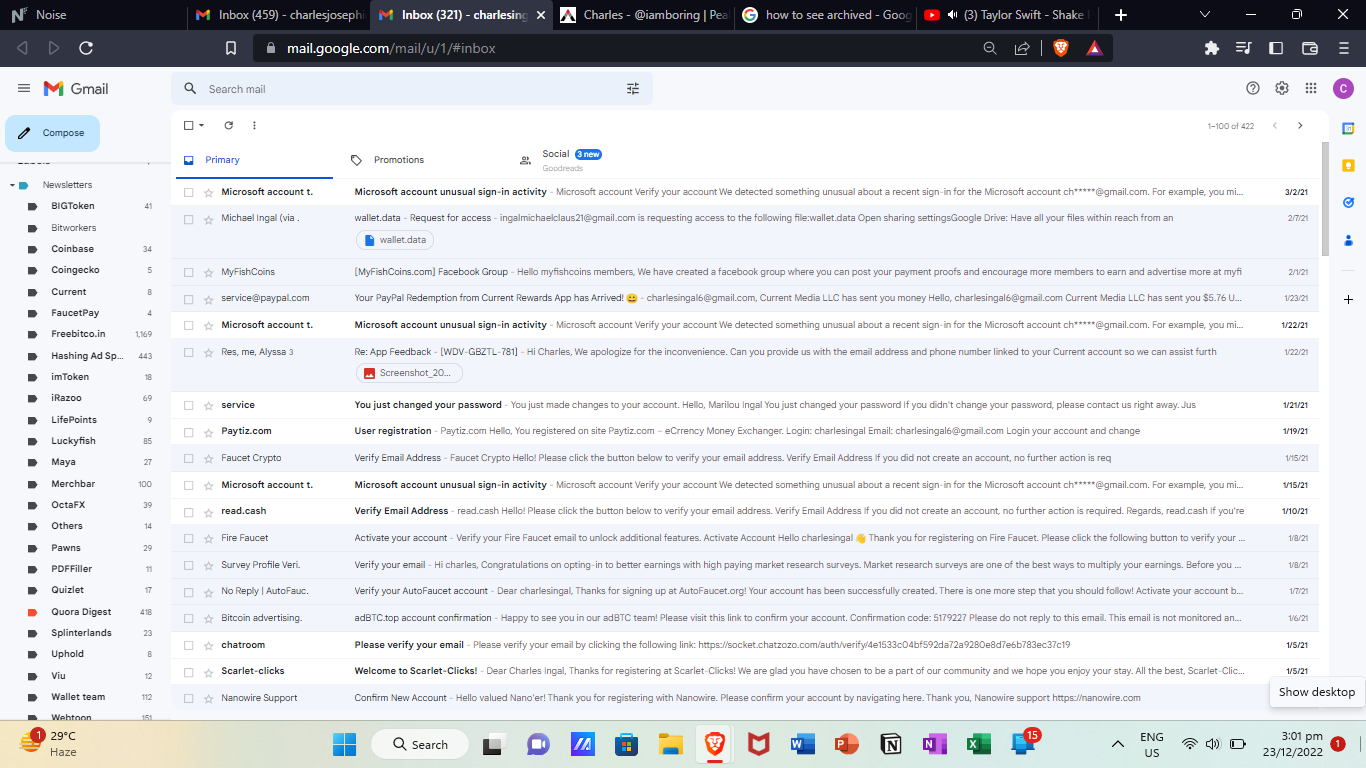Screen dimensions: 1366x768
Task: Open Gmail Support help icon
Action: click(x=1253, y=88)
